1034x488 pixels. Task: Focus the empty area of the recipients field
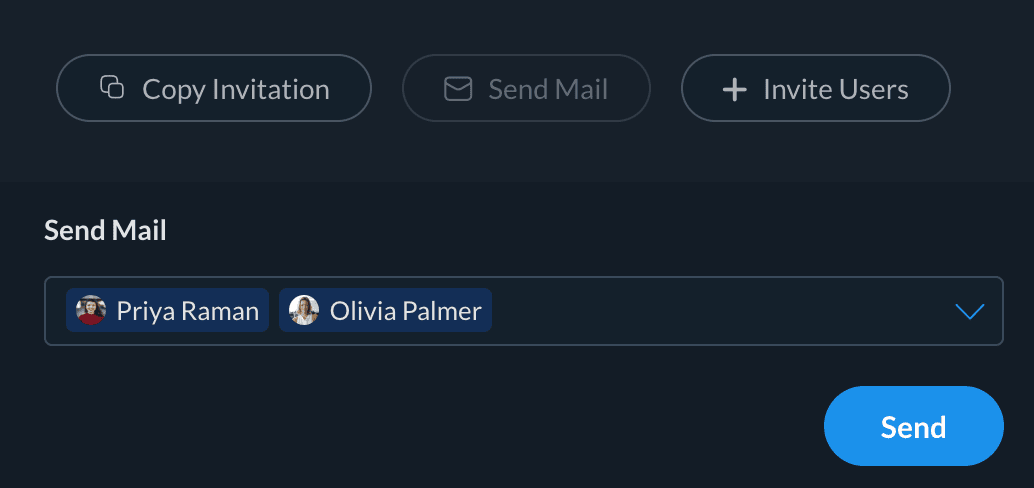point(720,311)
